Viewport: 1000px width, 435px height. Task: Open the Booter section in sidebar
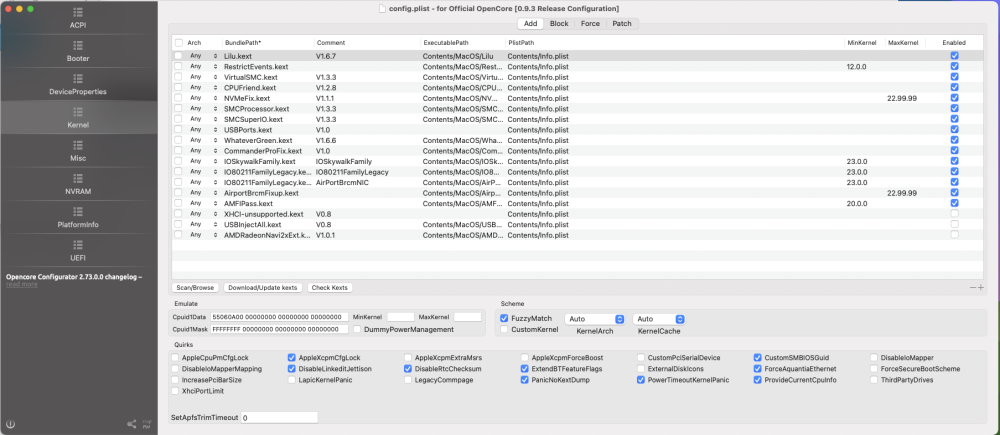[x=78, y=52]
